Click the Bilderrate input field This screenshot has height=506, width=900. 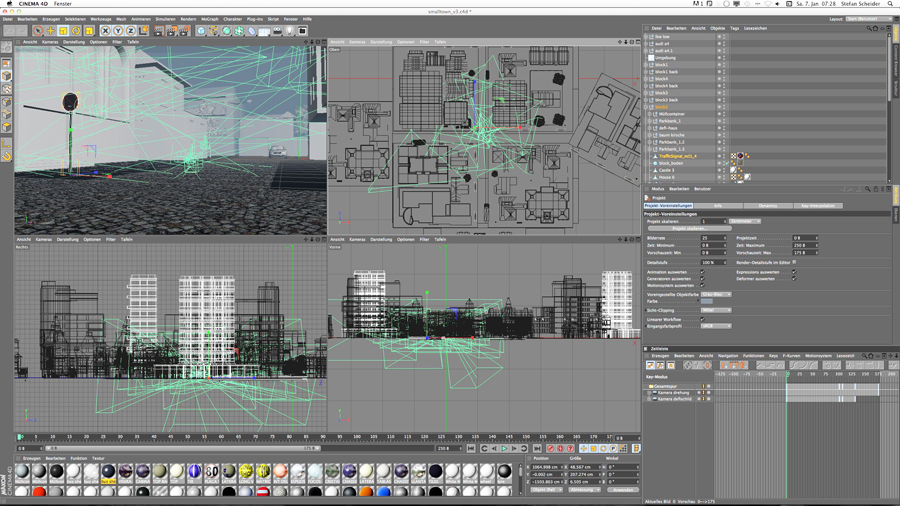[713, 238]
